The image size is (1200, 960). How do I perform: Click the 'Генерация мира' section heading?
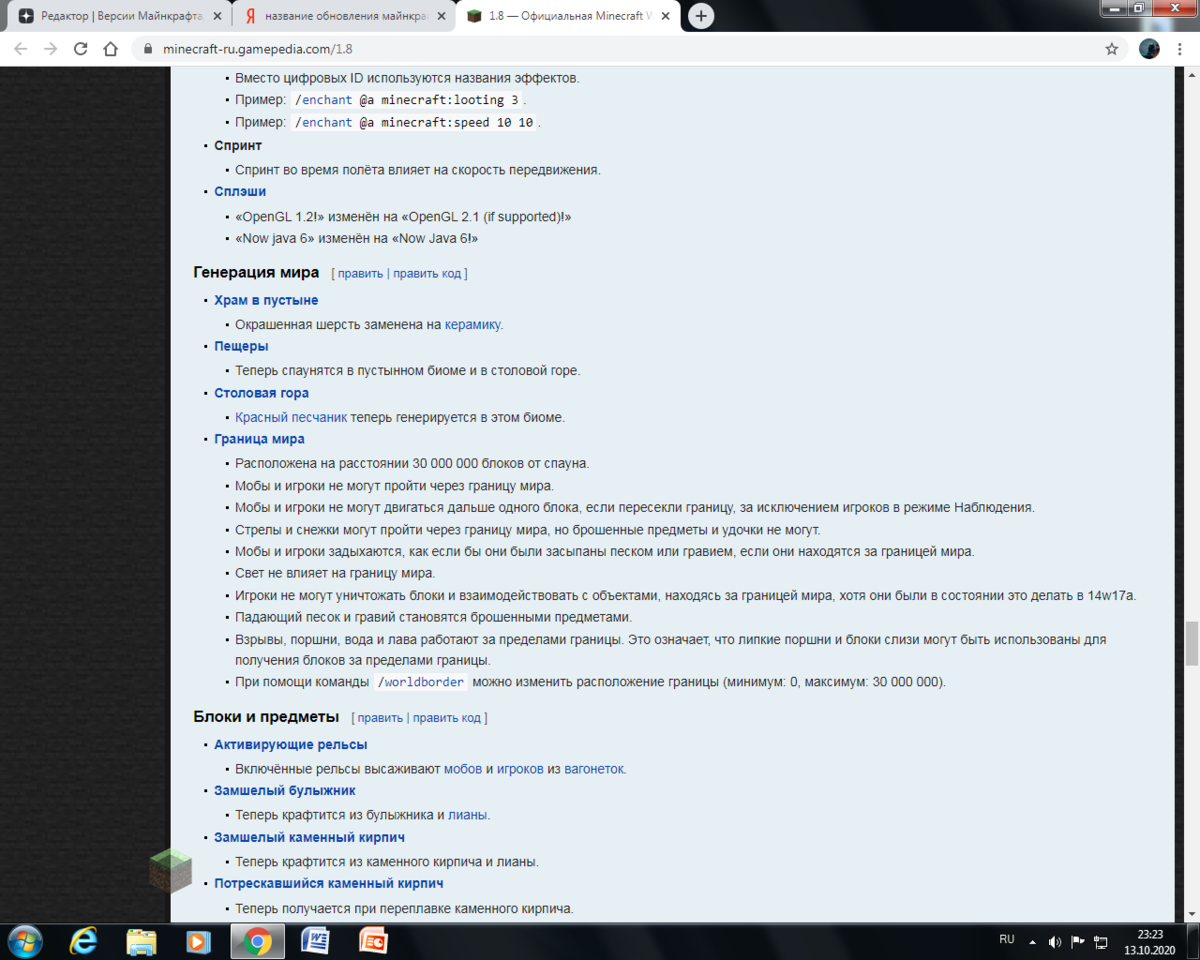tap(256, 272)
